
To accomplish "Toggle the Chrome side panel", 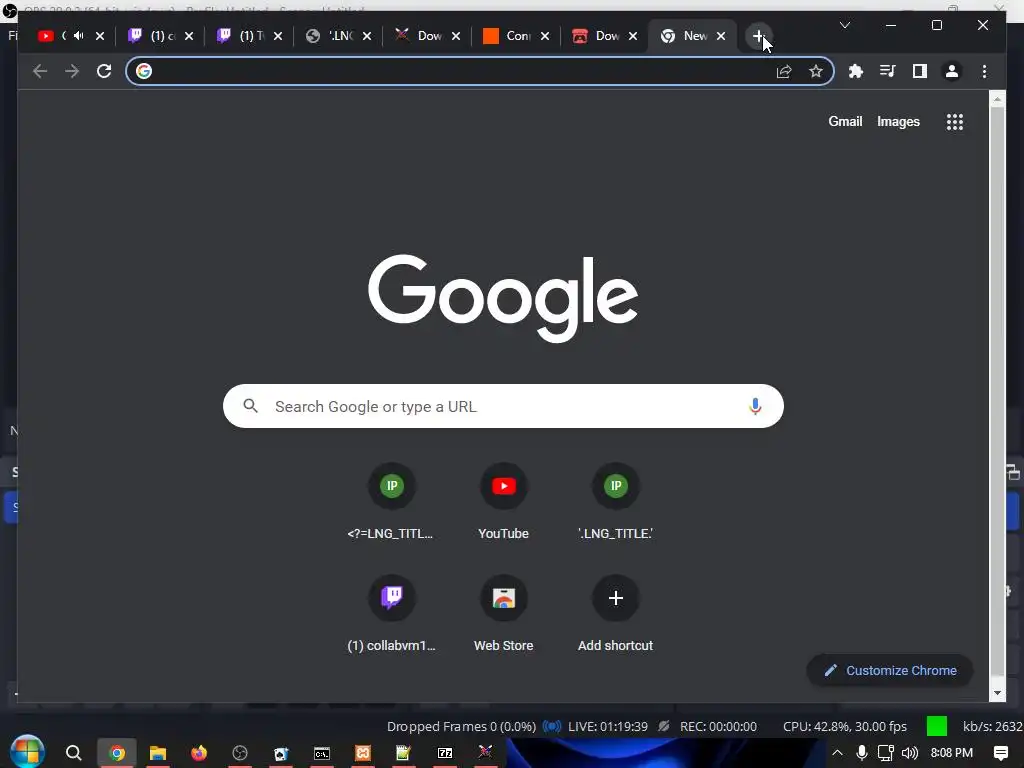I will [920, 71].
